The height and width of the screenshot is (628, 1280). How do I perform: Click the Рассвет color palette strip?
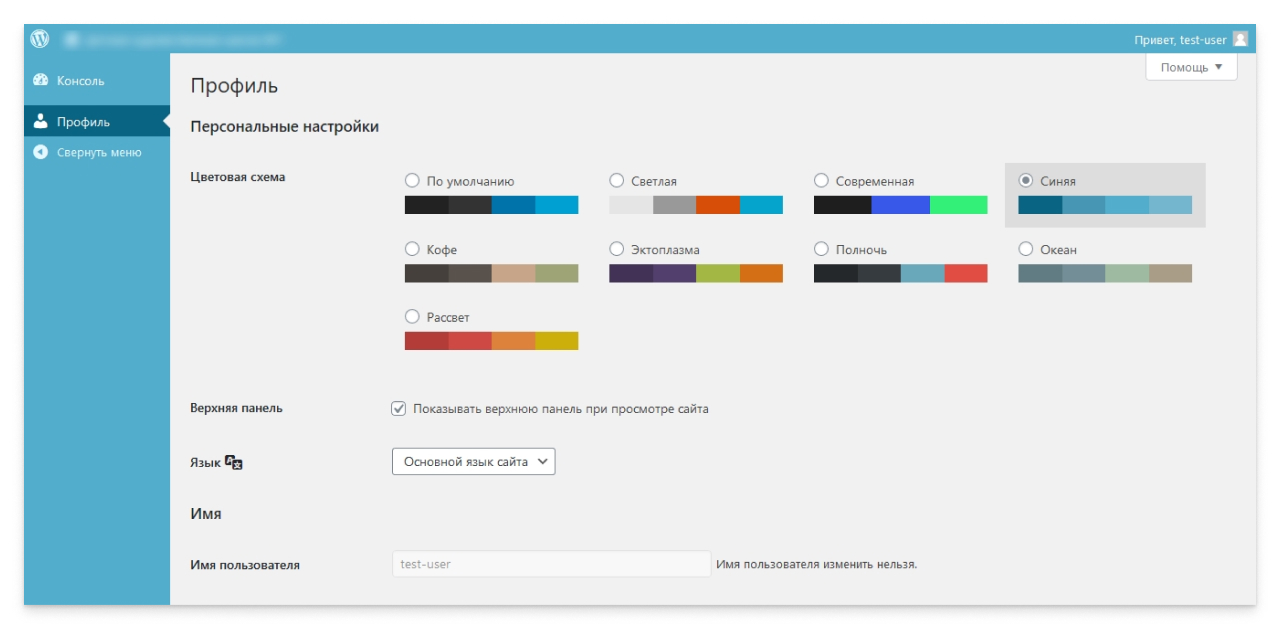[491, 341]
